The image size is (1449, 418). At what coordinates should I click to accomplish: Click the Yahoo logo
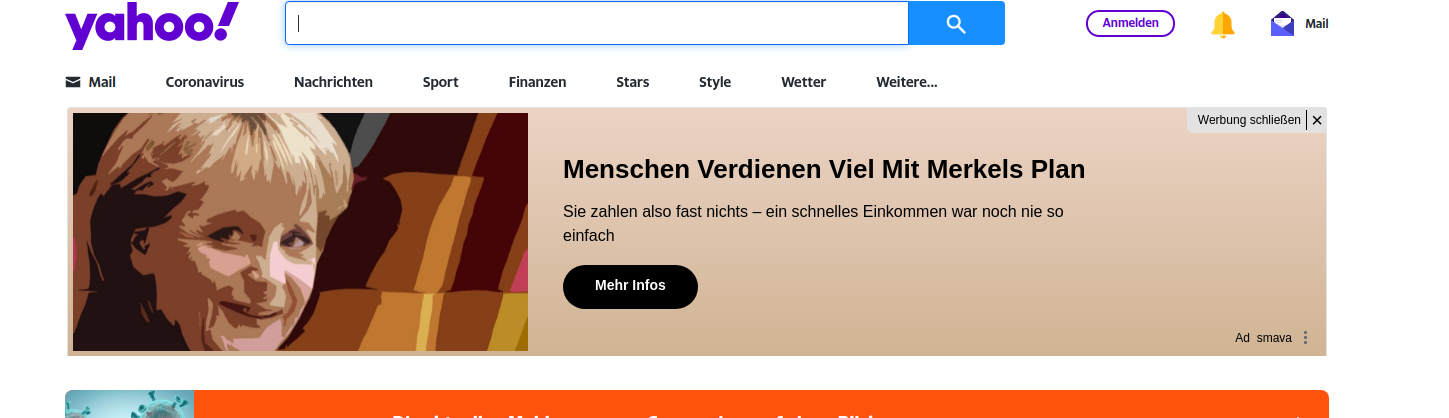click(x=151, y=26)
